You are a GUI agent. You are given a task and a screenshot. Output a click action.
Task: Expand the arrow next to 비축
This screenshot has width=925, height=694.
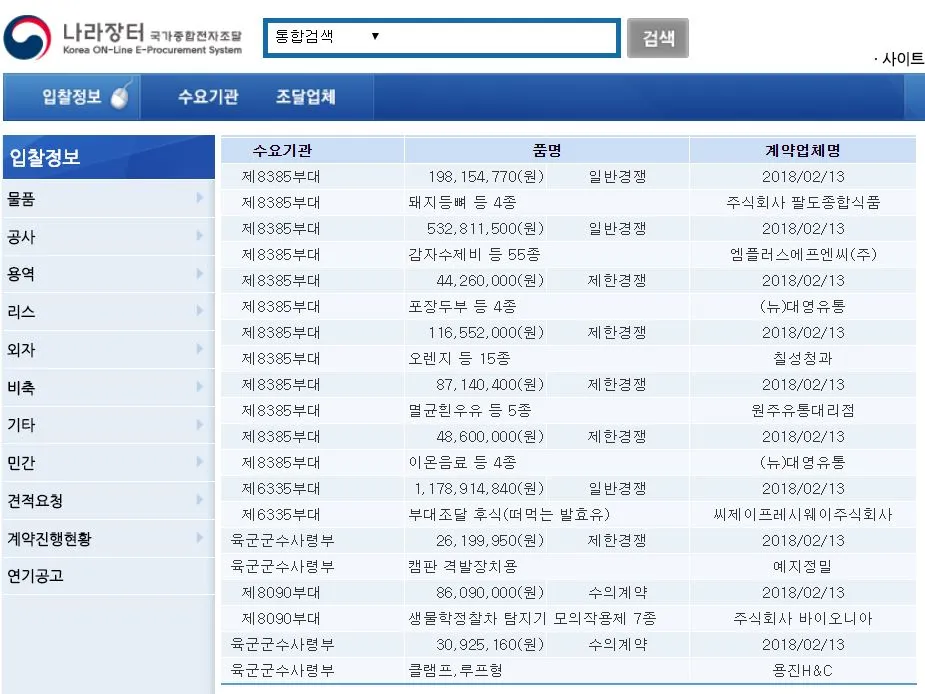pos(199,387)
